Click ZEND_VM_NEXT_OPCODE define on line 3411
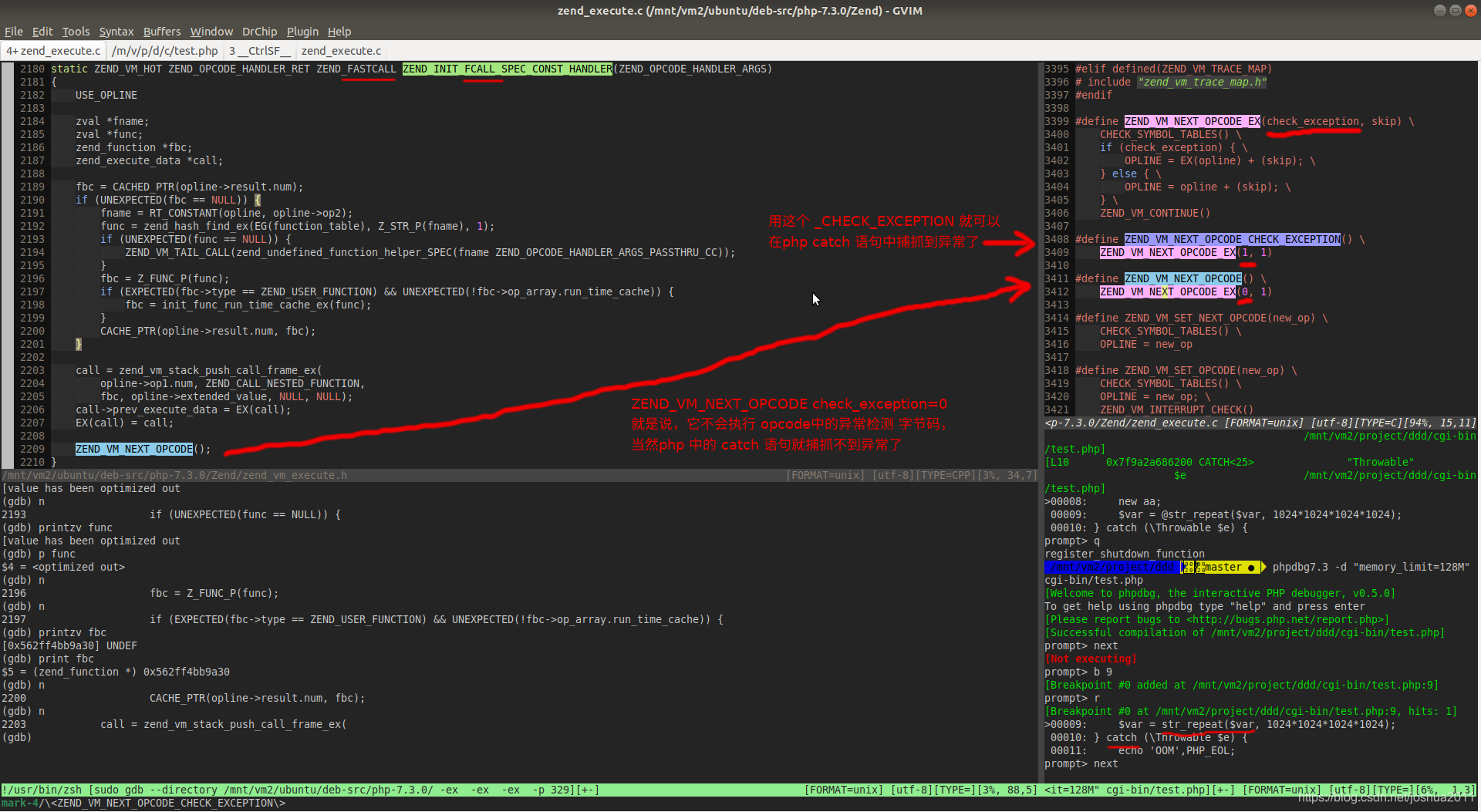 pyautogui.click(x=1183, y=279)
